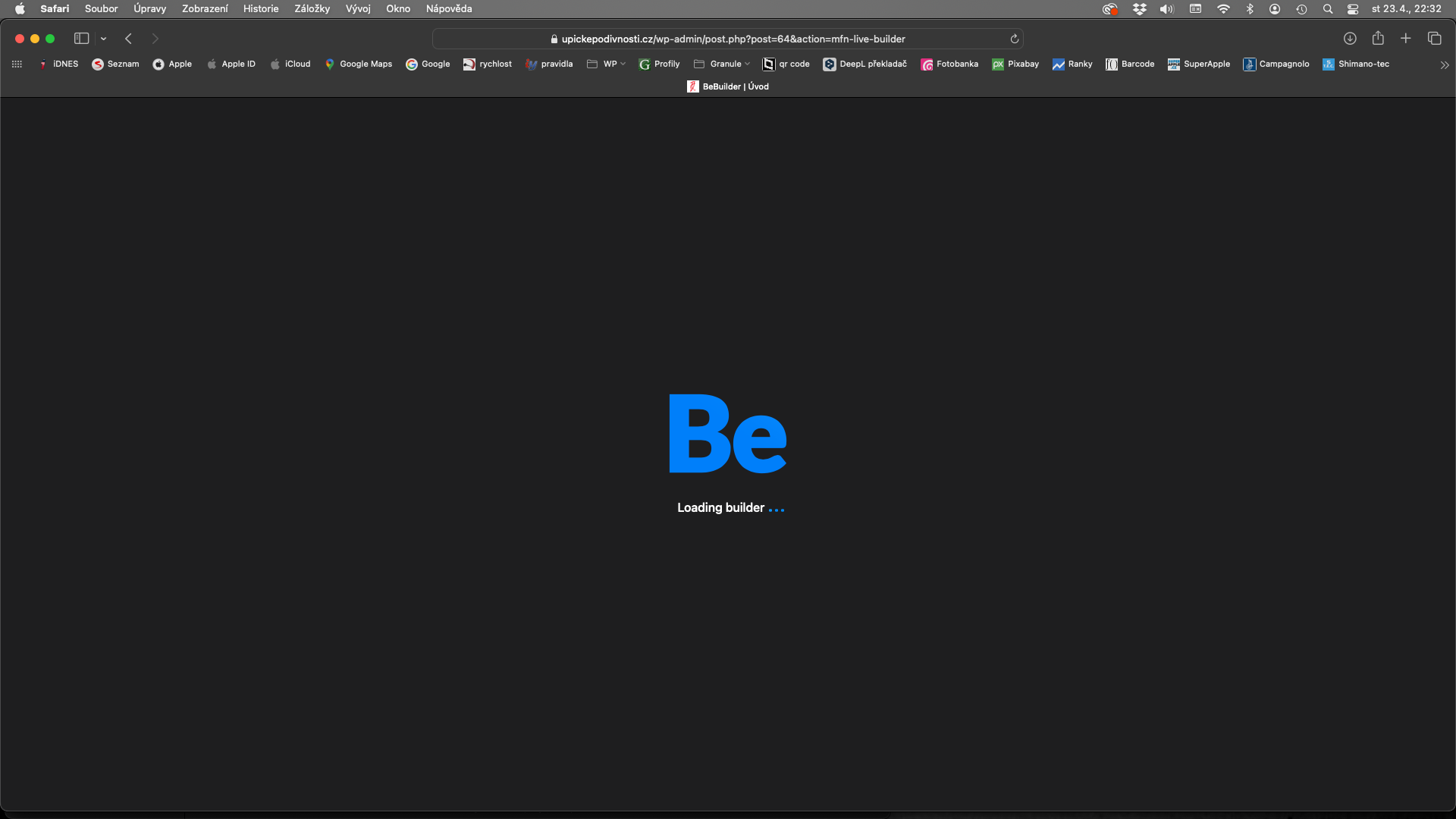Click the address bar URL field
The height and width of the screenshot is (819, 1456).
(727, 39)
